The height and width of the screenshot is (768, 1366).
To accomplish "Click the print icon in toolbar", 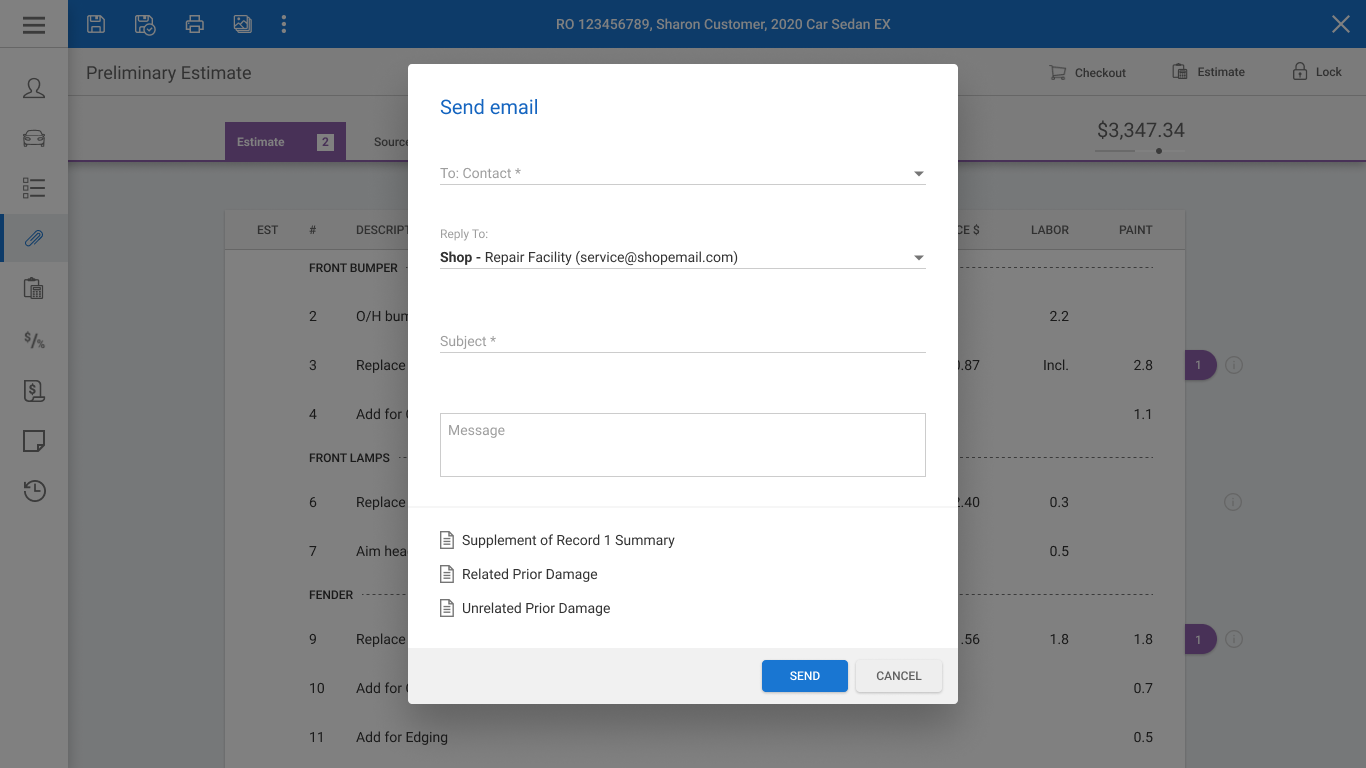I will tap(194, 24).
